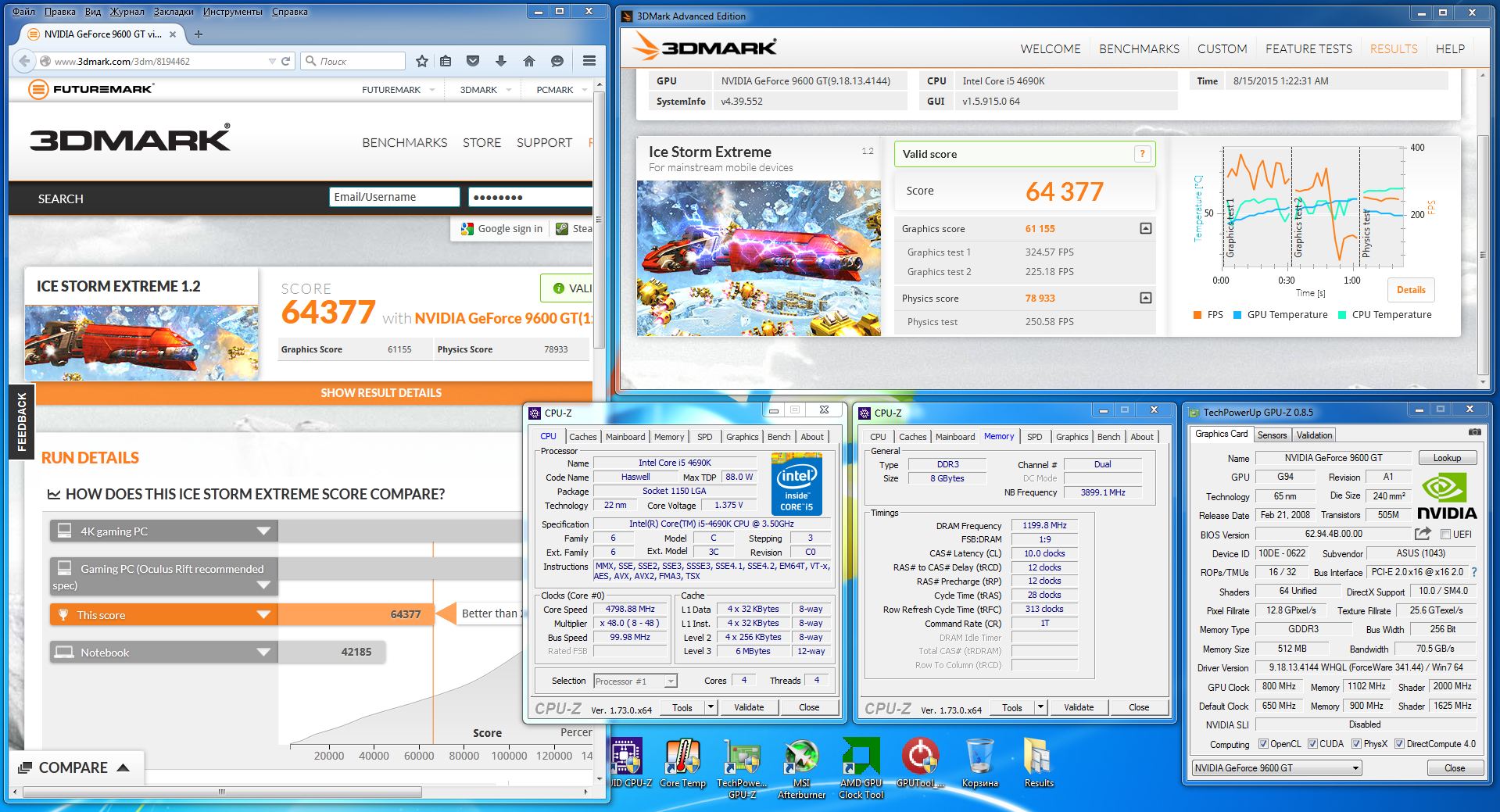Click the Pocket icon in Firefox toolbar
Viewport: 1500px width, 812px height.
click(x=473, y=61)
